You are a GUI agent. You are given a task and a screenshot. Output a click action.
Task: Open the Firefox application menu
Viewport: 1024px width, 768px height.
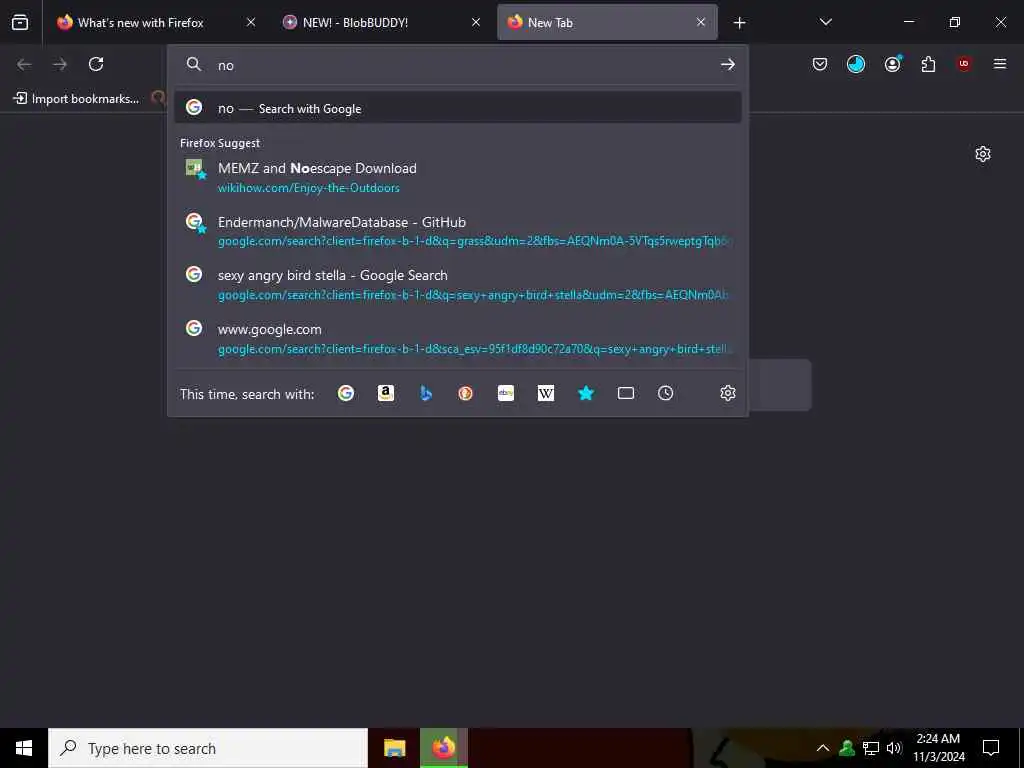point(1000,64)
